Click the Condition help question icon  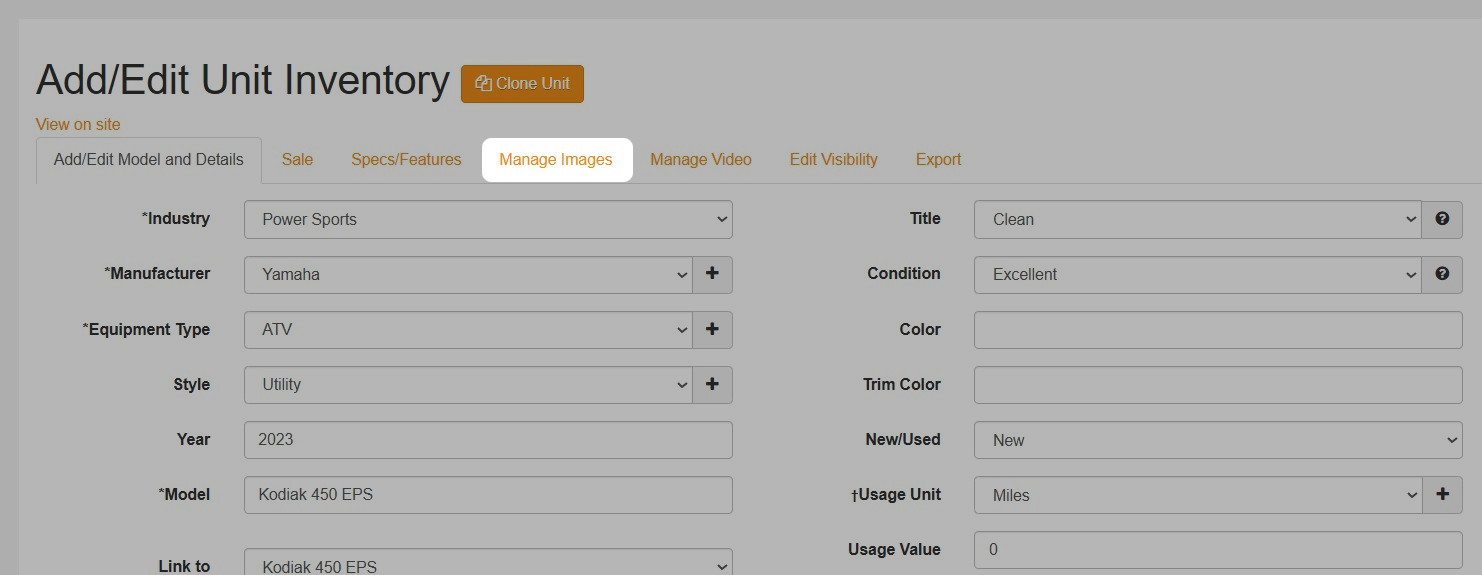point(1442,274)
